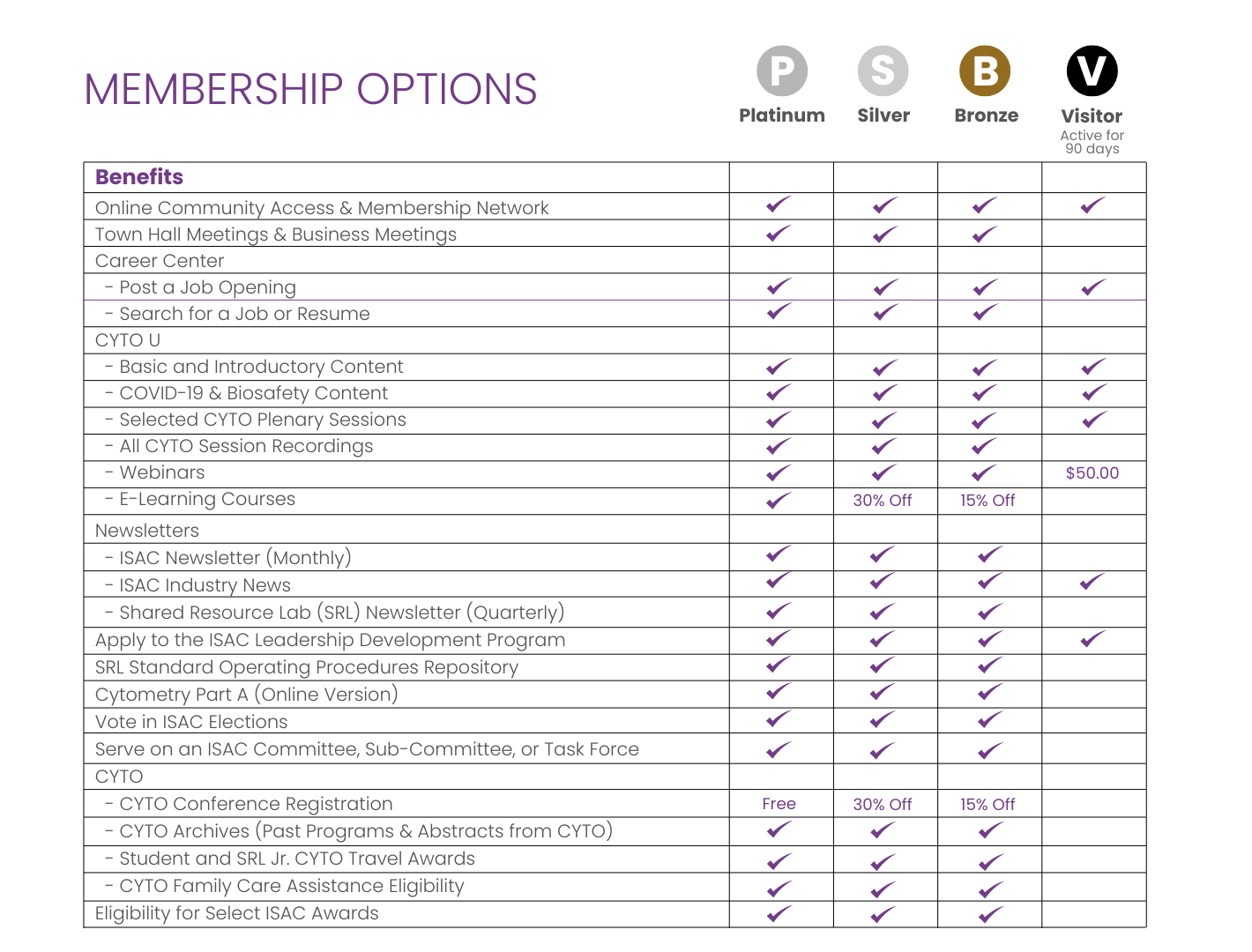
Task: Click Visitor checkmark for COVID-19 & Biosafety Content
Action: [1093, 393]
